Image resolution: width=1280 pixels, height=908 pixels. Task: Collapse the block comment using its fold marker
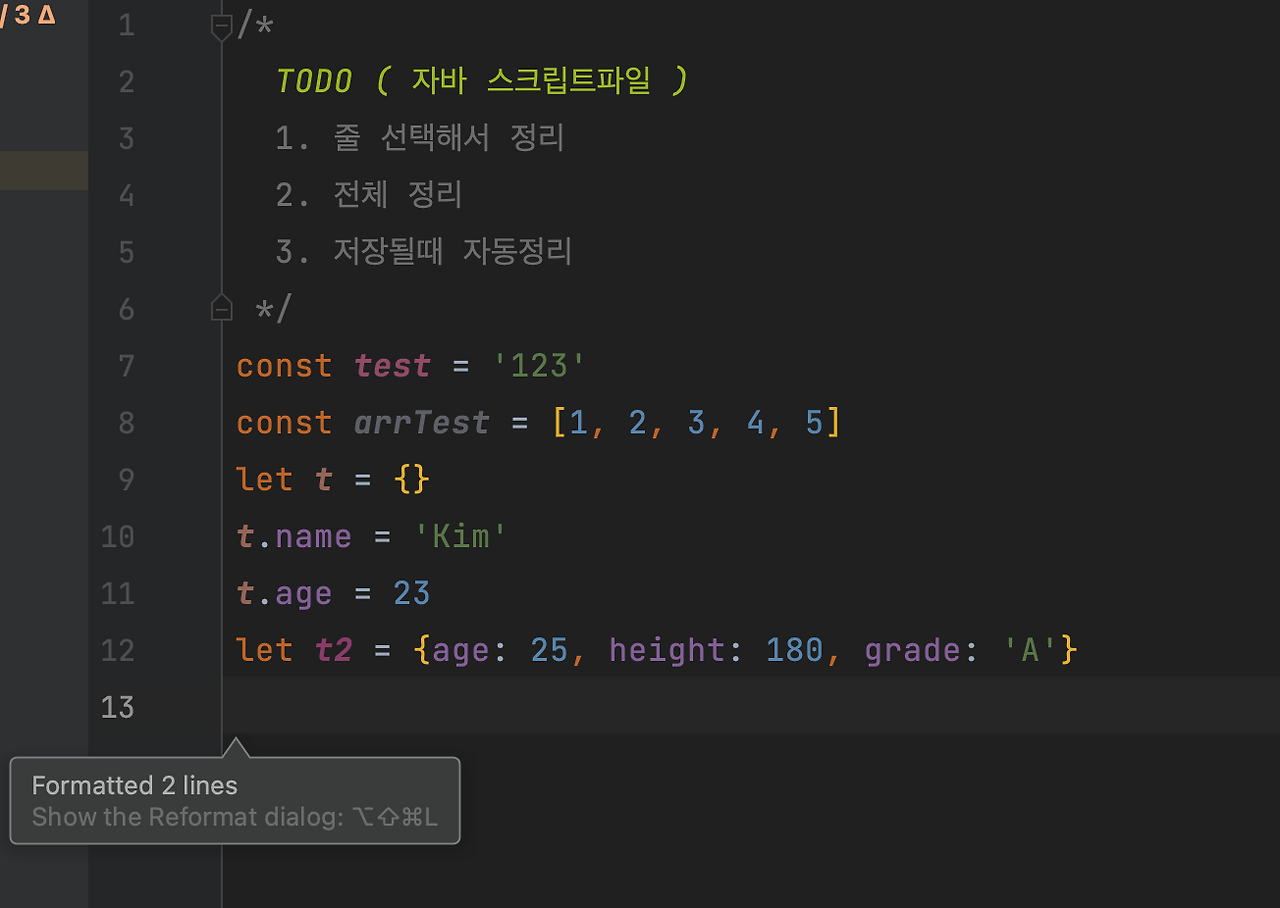pyautogui.click(x=221, y=27)
